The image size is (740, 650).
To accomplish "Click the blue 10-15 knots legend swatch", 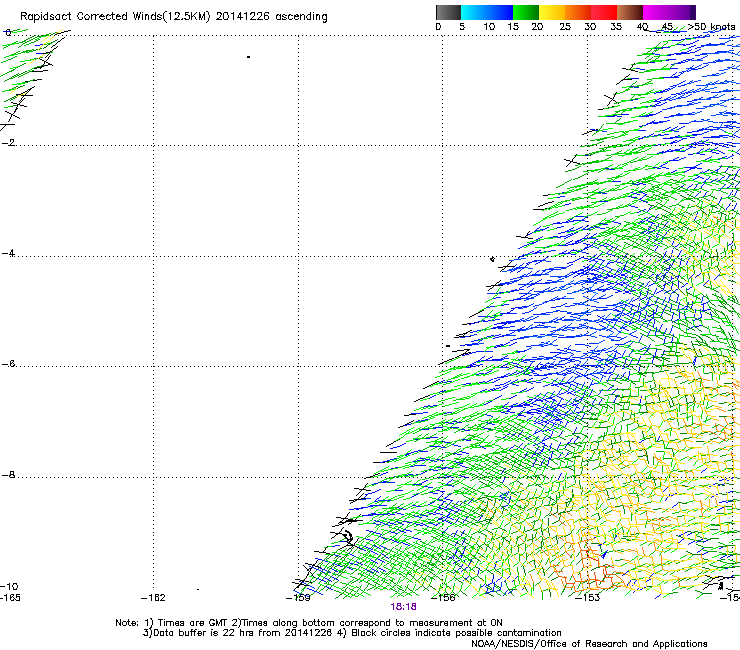I will (500, 12).
